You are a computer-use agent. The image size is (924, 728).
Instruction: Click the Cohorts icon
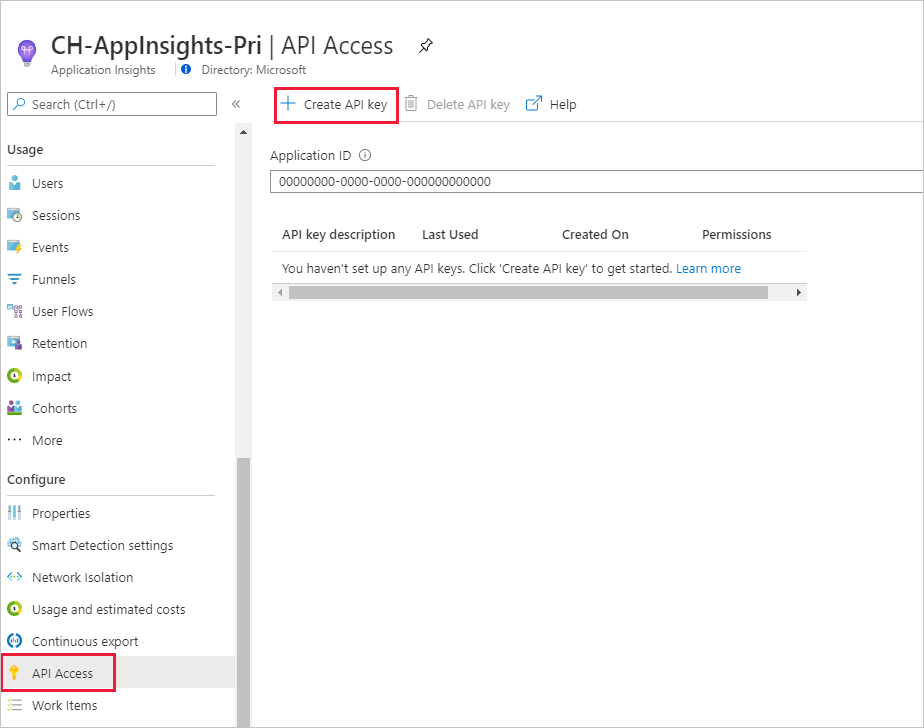[x=15, y=407]
